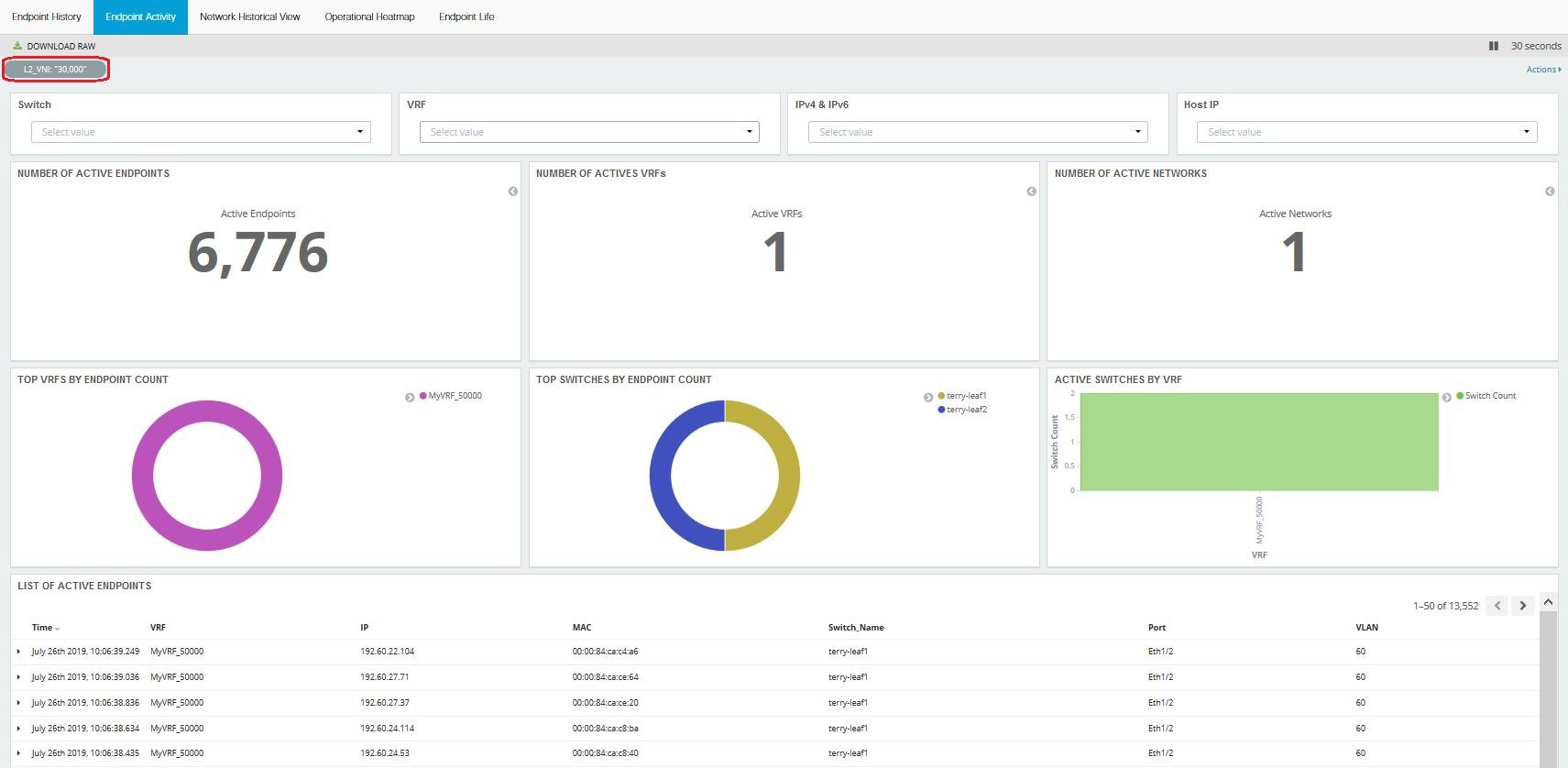1568x768 pixels.
Task: Toggle legend arrow in Active Networks panel
Action: click(x=1550, y=192)
